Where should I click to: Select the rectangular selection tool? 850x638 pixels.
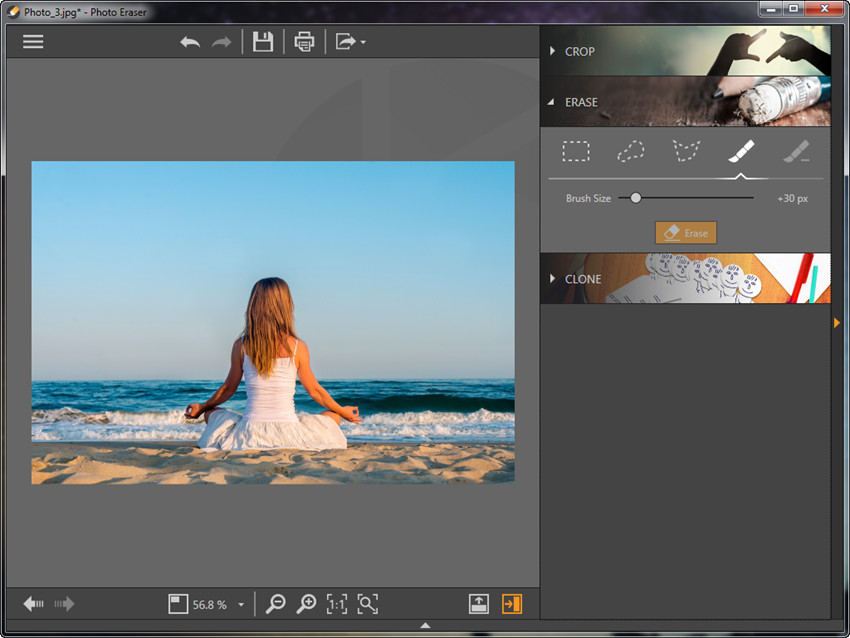click(x=576, y=151)
